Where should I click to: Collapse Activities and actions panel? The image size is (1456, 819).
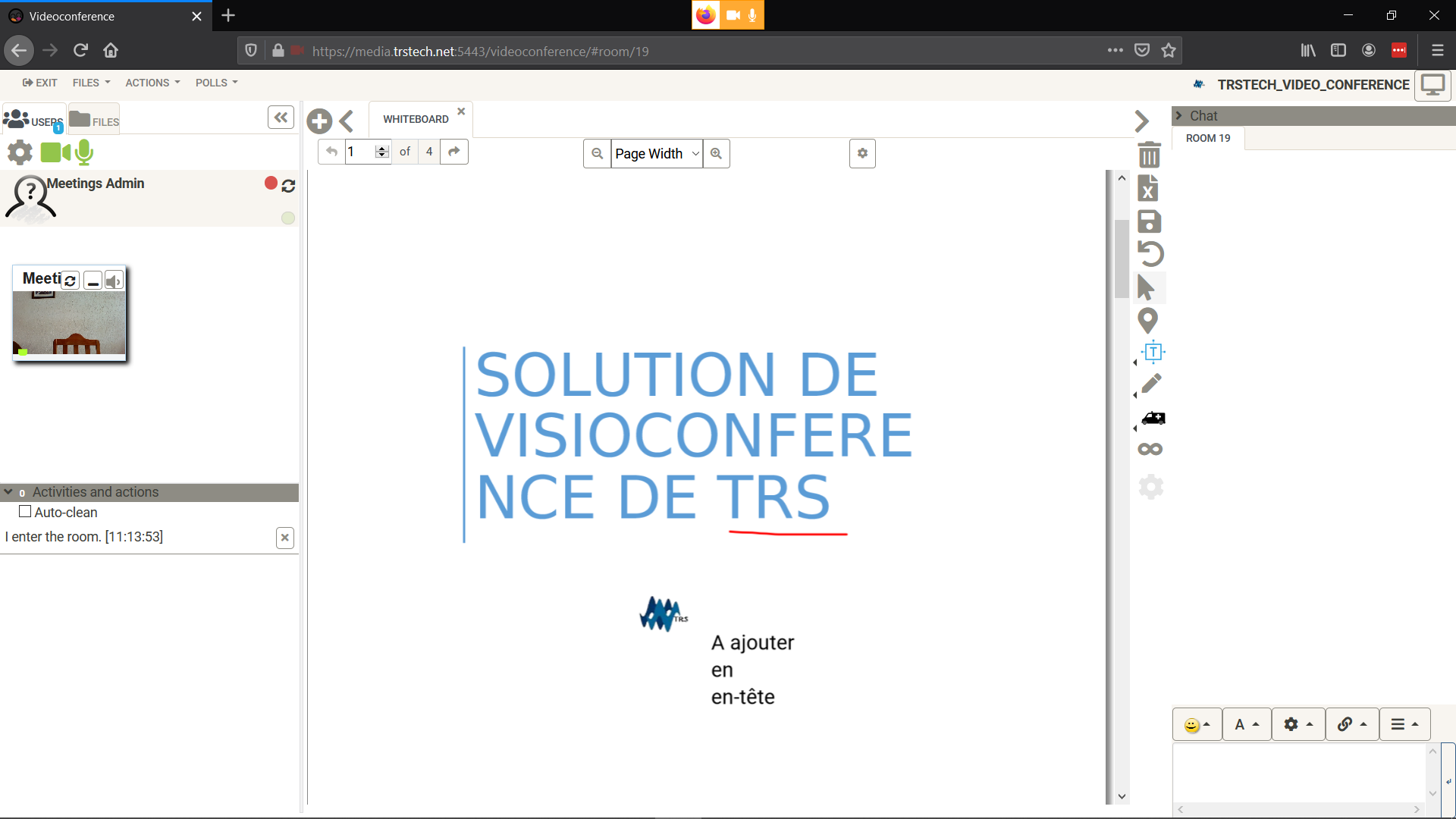[8, 492]
